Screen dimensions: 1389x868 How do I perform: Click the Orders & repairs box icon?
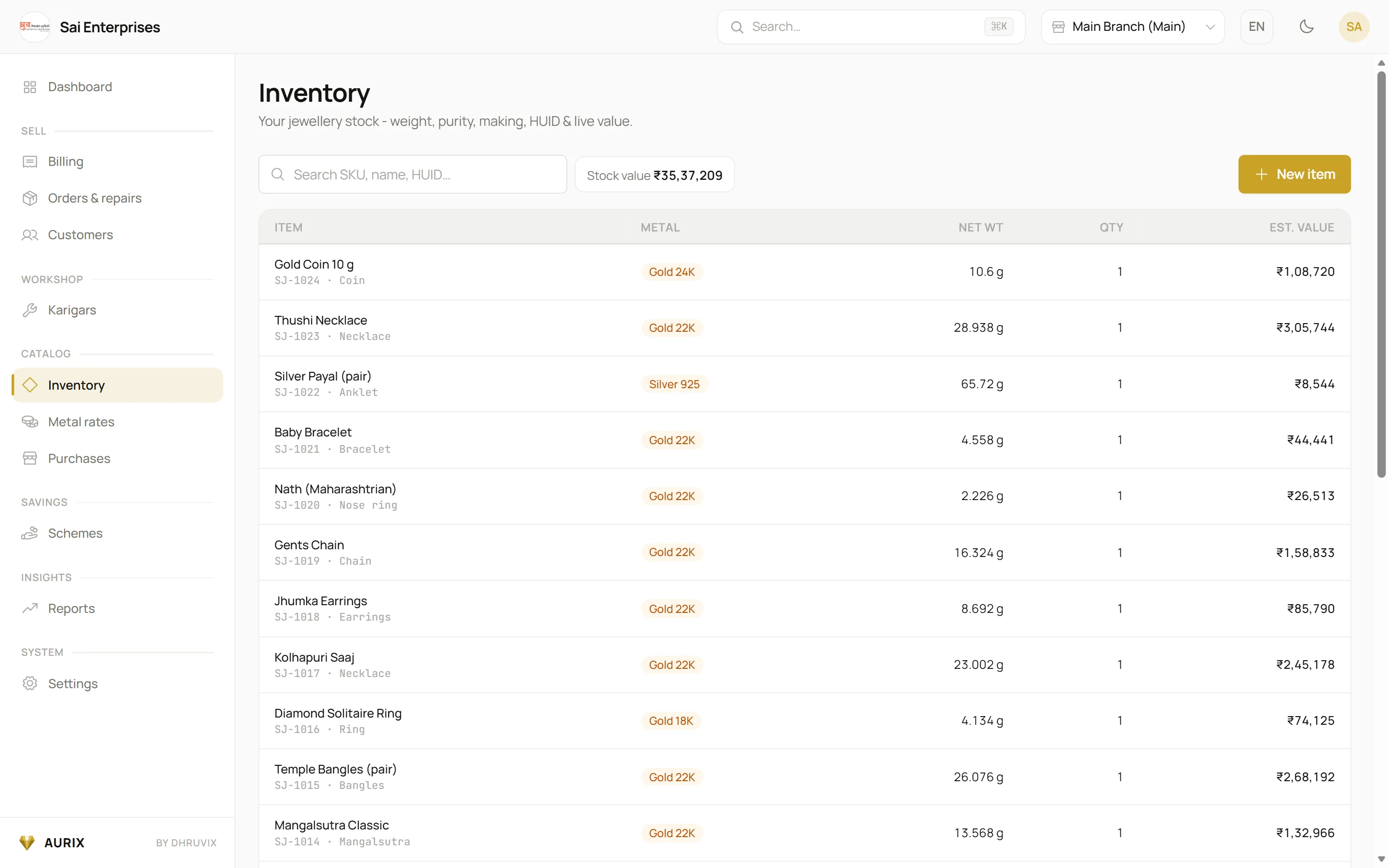30,198
